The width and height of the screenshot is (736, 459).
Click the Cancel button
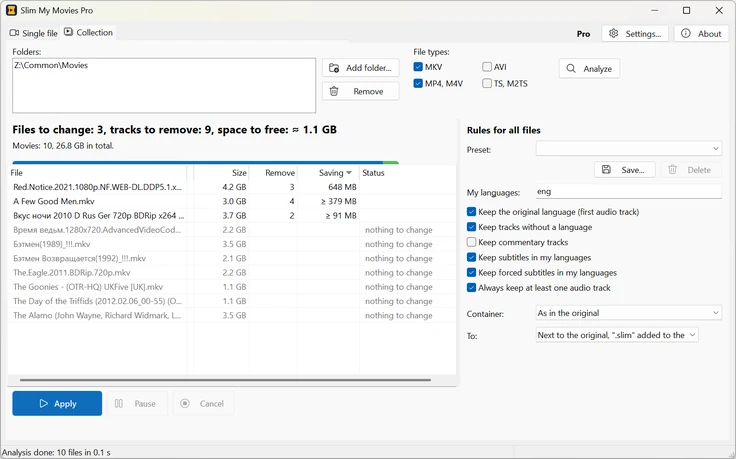pyautogui.click(x=203, y=403)
